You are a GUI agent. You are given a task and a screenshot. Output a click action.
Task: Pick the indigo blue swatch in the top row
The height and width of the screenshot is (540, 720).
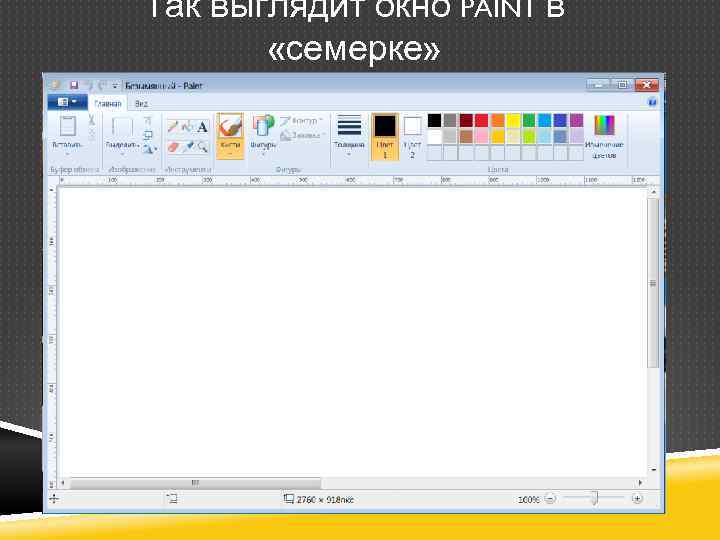pyautogui.click(x=560, y=120)
